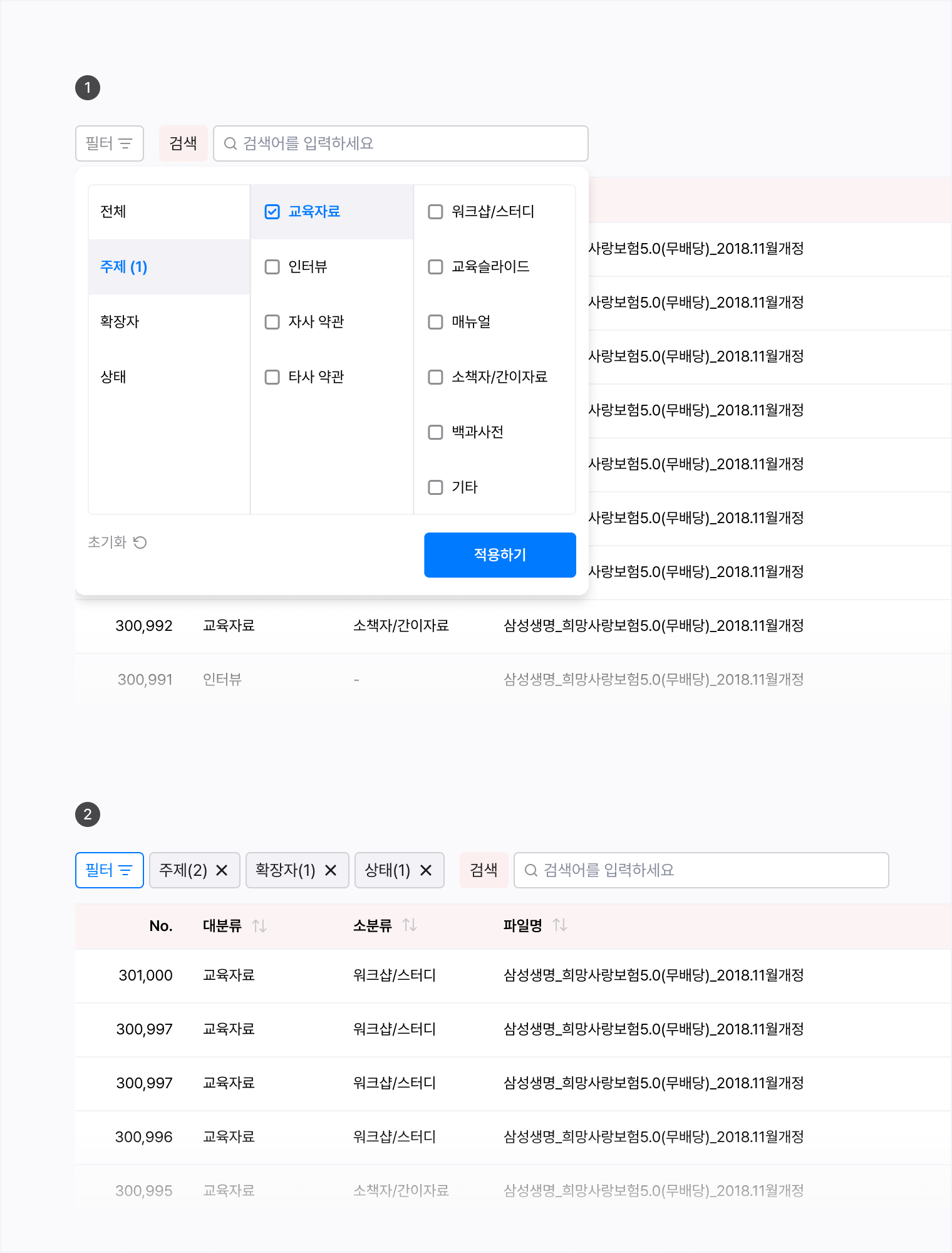Check the 인터뷰 checkbox
This screenshot has width=952, height=1253.
[x=272, y=267]
